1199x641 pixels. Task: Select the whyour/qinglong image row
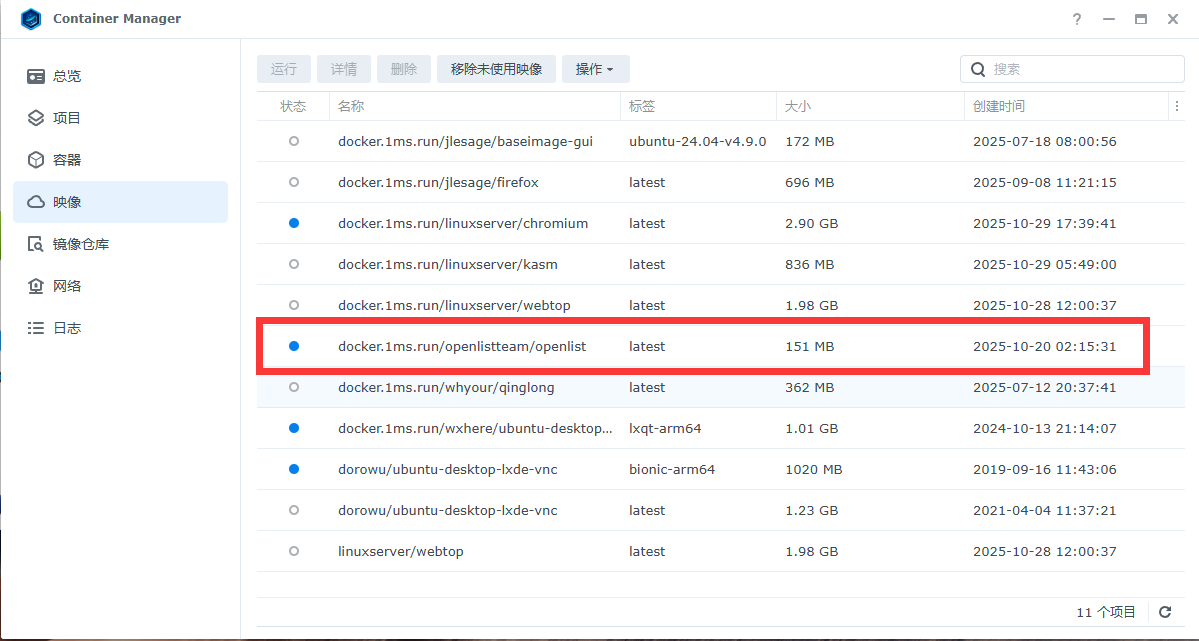pyautogui.click(x=446, y=387)
